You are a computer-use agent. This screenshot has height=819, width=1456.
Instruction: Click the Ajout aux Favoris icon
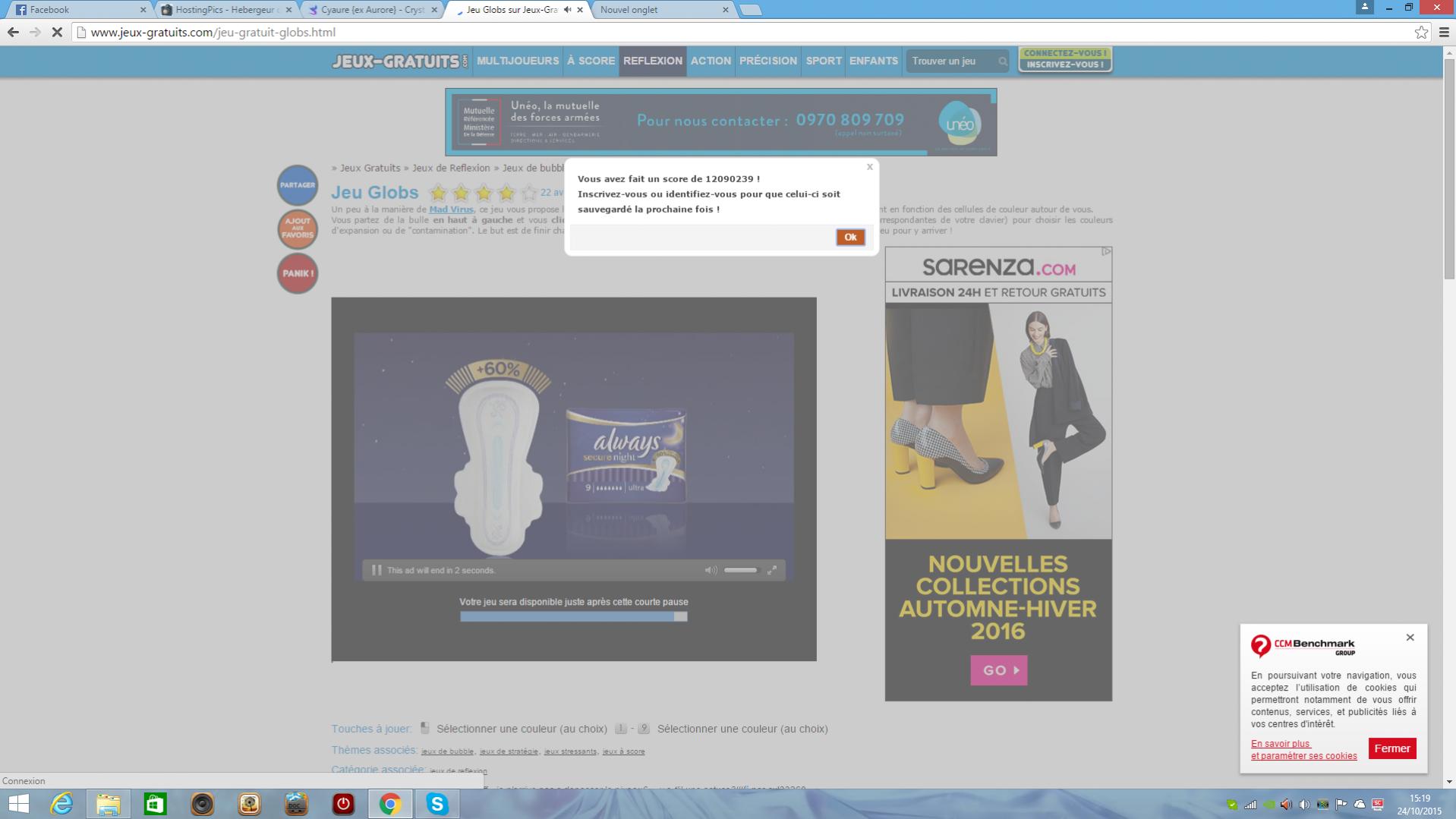[297, 228]
